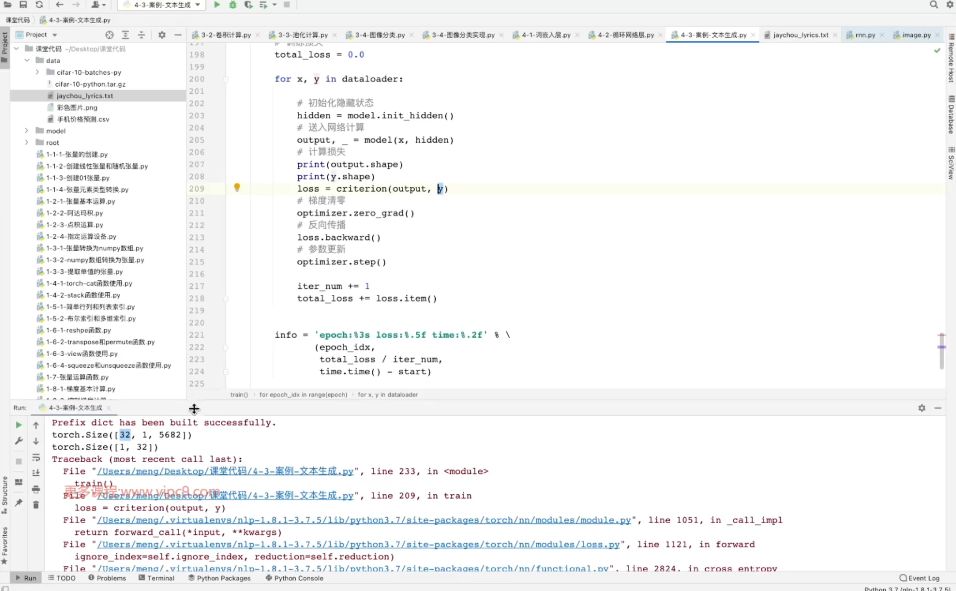Viewport: 956px width, 591px height.
Task: Start debugging with the Debug bug icon
Action: (x=233, y=5)
